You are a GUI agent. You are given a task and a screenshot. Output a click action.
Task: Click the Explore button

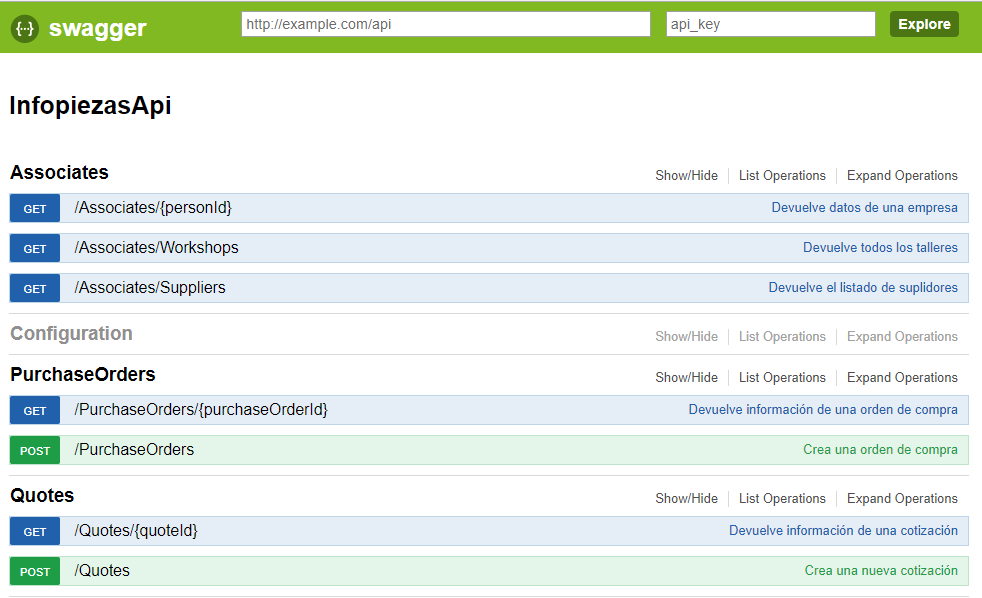(923, 23)
